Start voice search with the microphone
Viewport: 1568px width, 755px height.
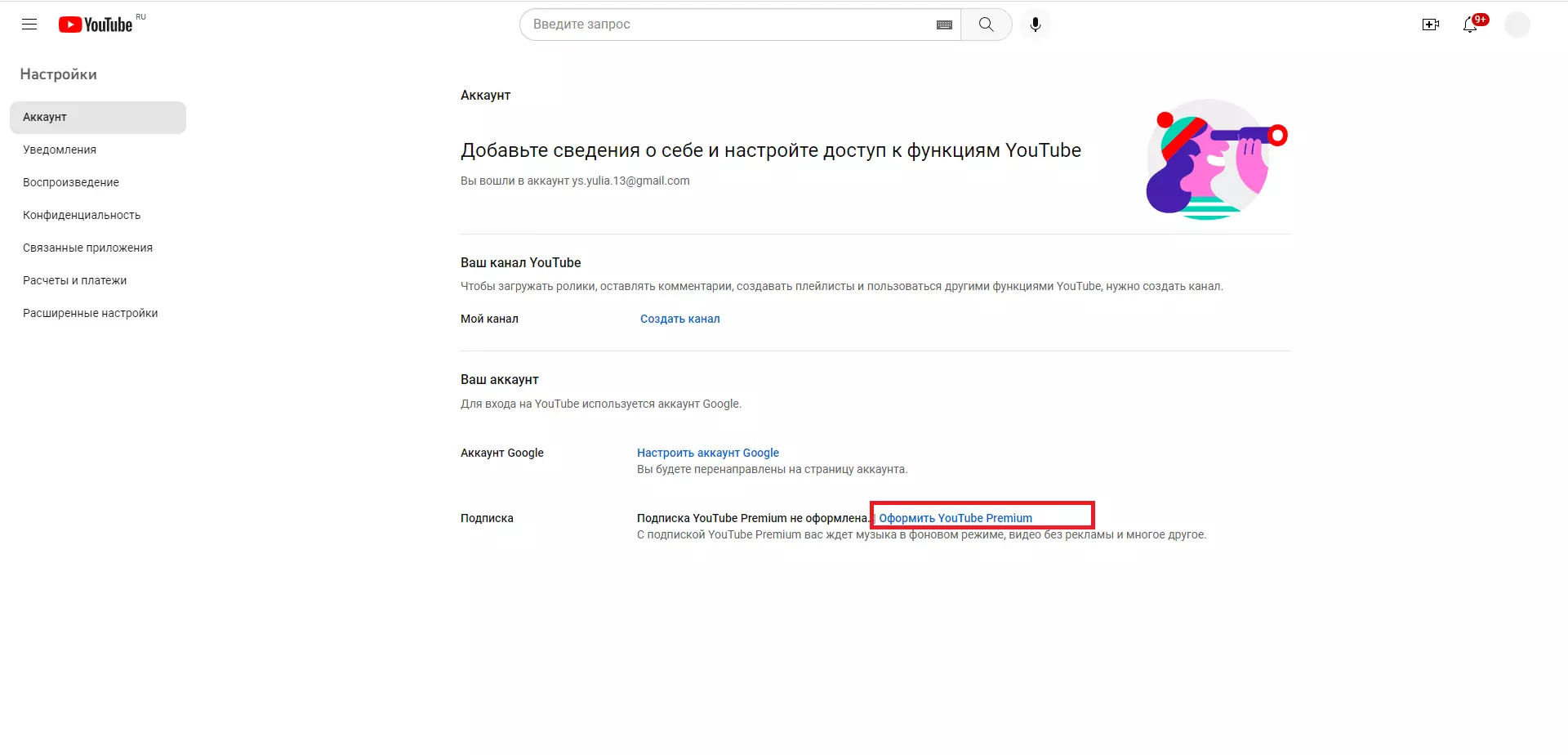1036,25
